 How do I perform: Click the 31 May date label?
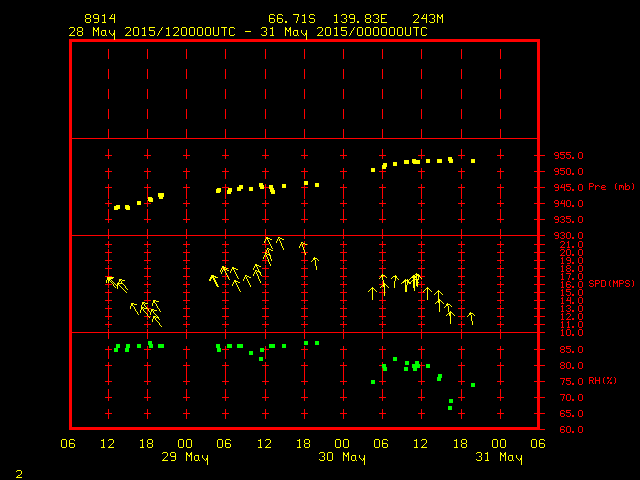coord(499,457)
